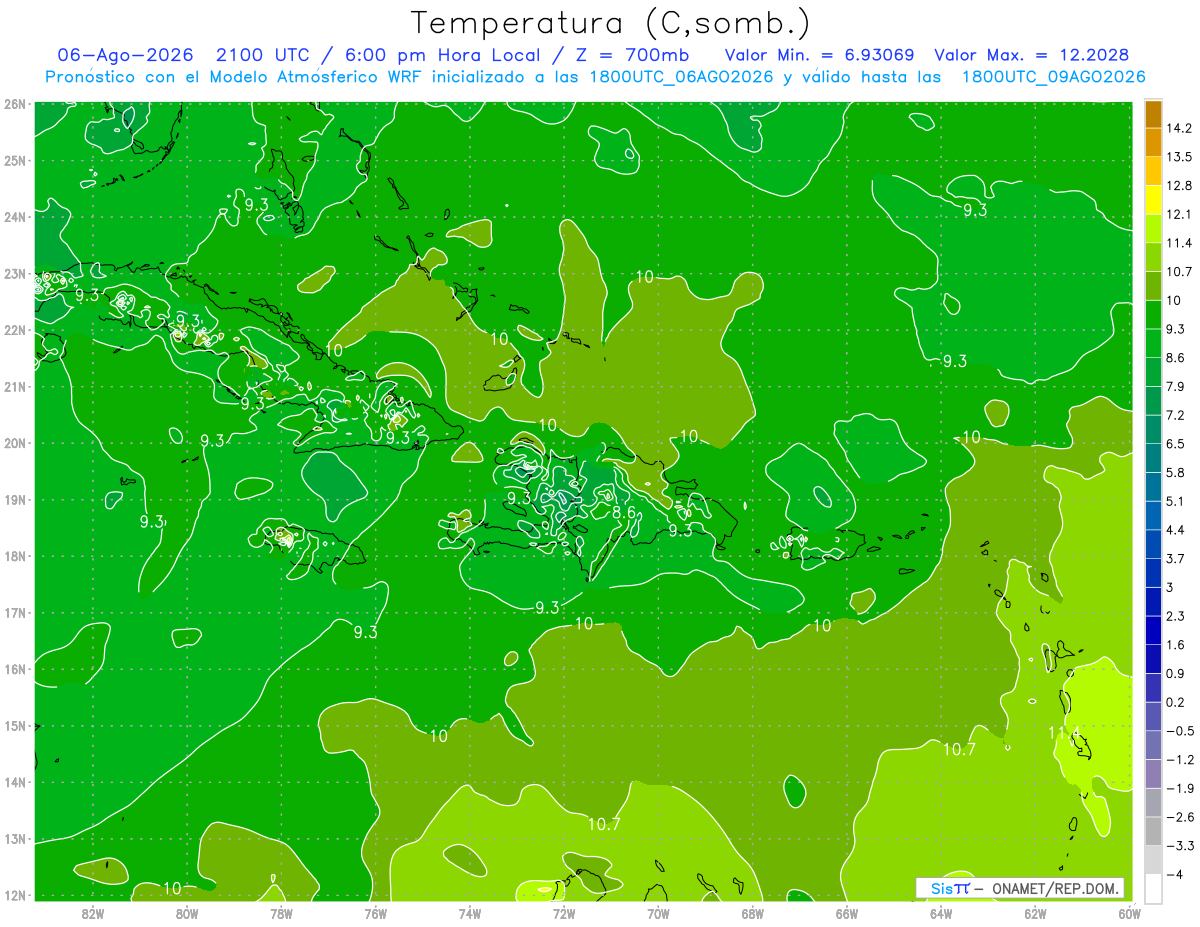Click the 72W longitude axis label
Viewport: 1200px width, 927px height.
point(564,914)
